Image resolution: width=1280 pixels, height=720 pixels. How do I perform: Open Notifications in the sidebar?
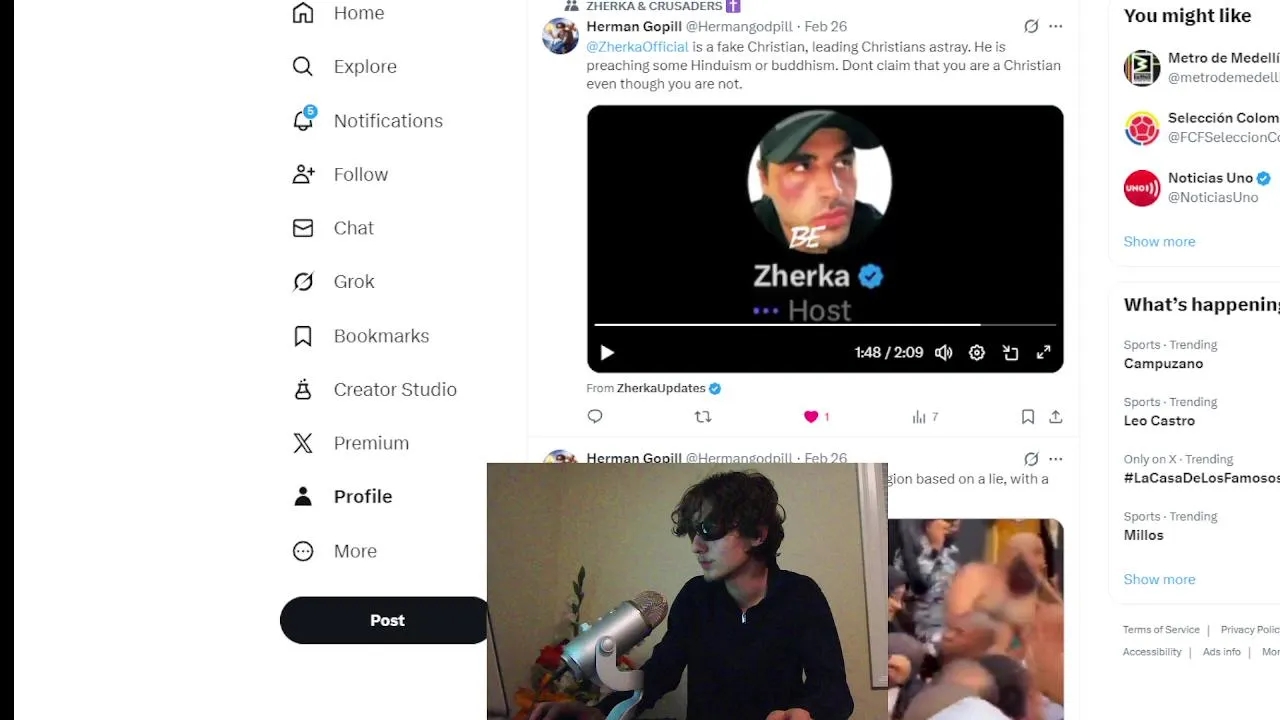tap(367, 120)
